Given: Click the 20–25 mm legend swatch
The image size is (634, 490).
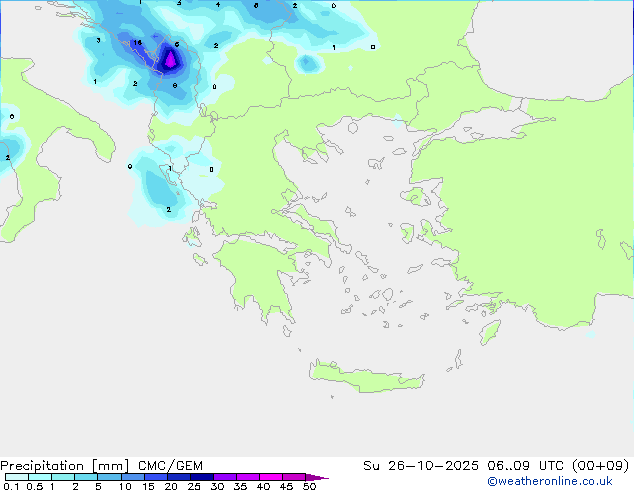Looking at the screenshot, I should [178, 477].
